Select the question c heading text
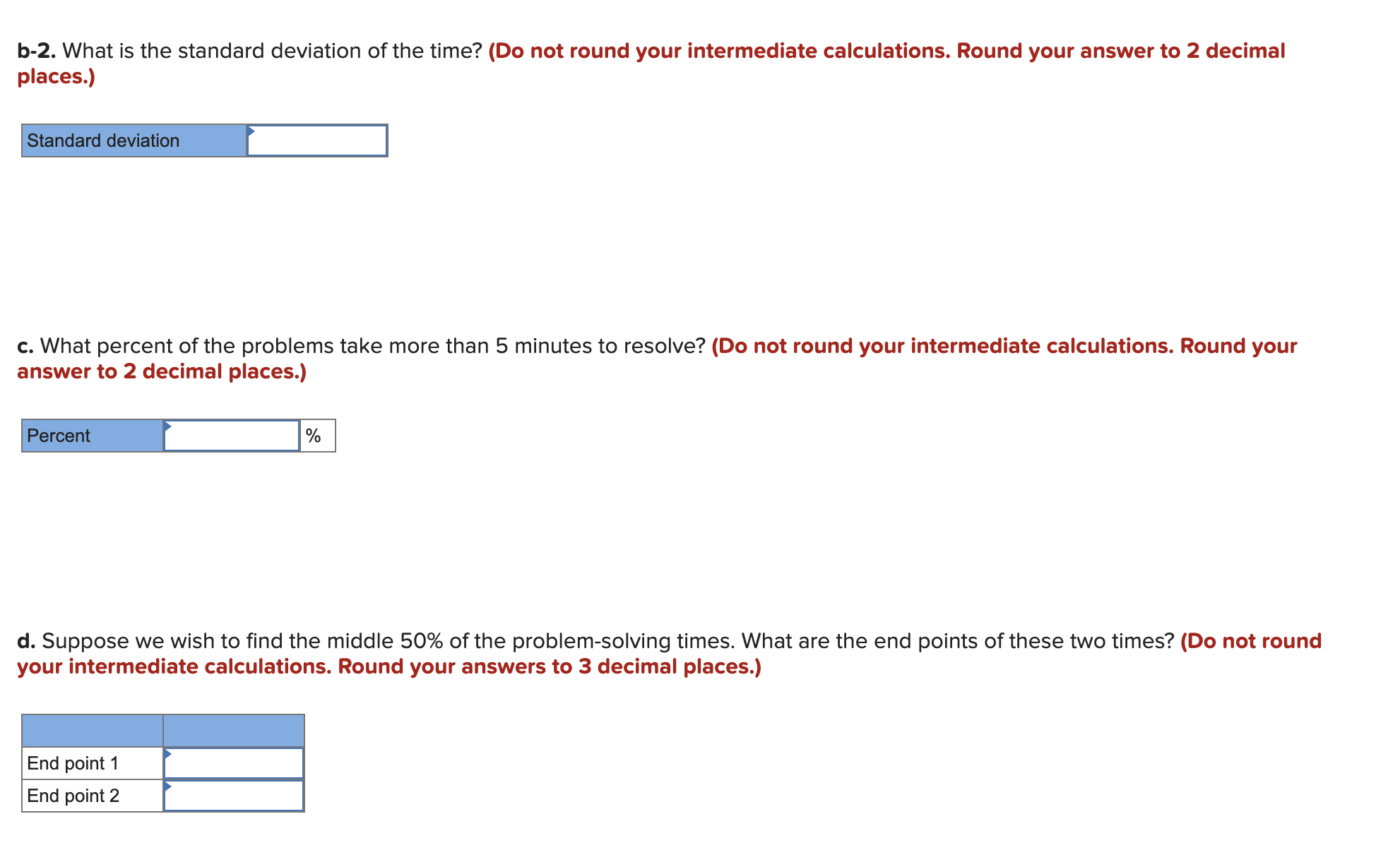1400x850 pixels. click(353, 345)
